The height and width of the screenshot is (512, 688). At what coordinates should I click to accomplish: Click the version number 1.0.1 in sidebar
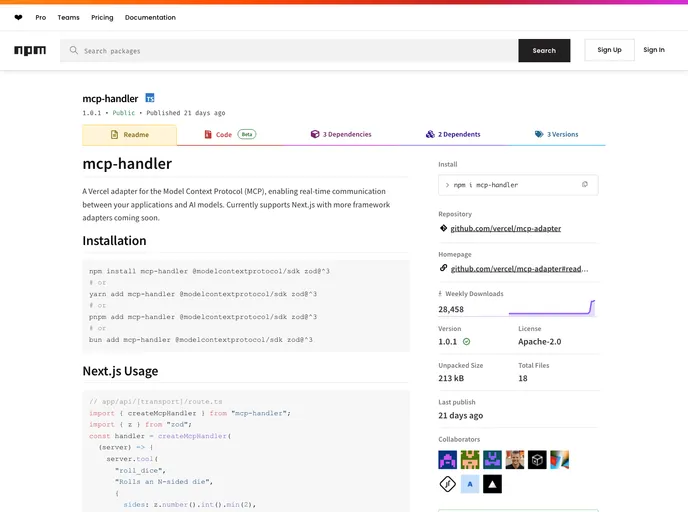tap(448, 342)
